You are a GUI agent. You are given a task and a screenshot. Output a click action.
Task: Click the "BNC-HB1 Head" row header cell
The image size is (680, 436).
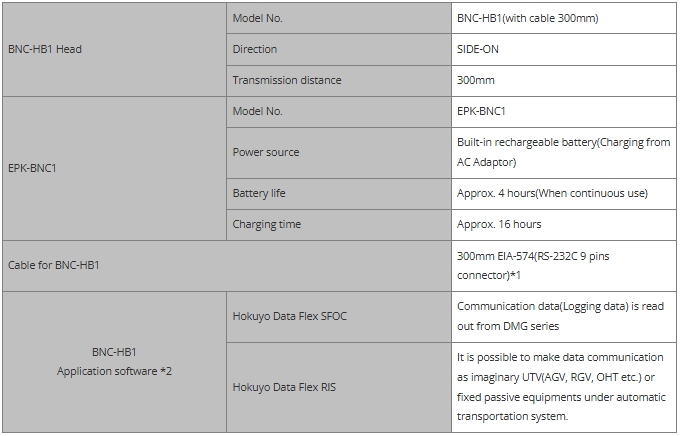click(45, 49)
